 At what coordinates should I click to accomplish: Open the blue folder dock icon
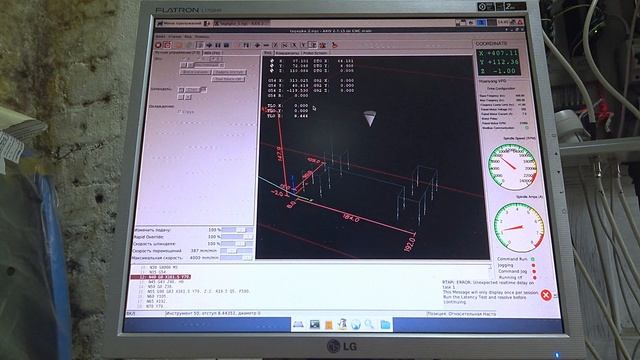point(385,324)
